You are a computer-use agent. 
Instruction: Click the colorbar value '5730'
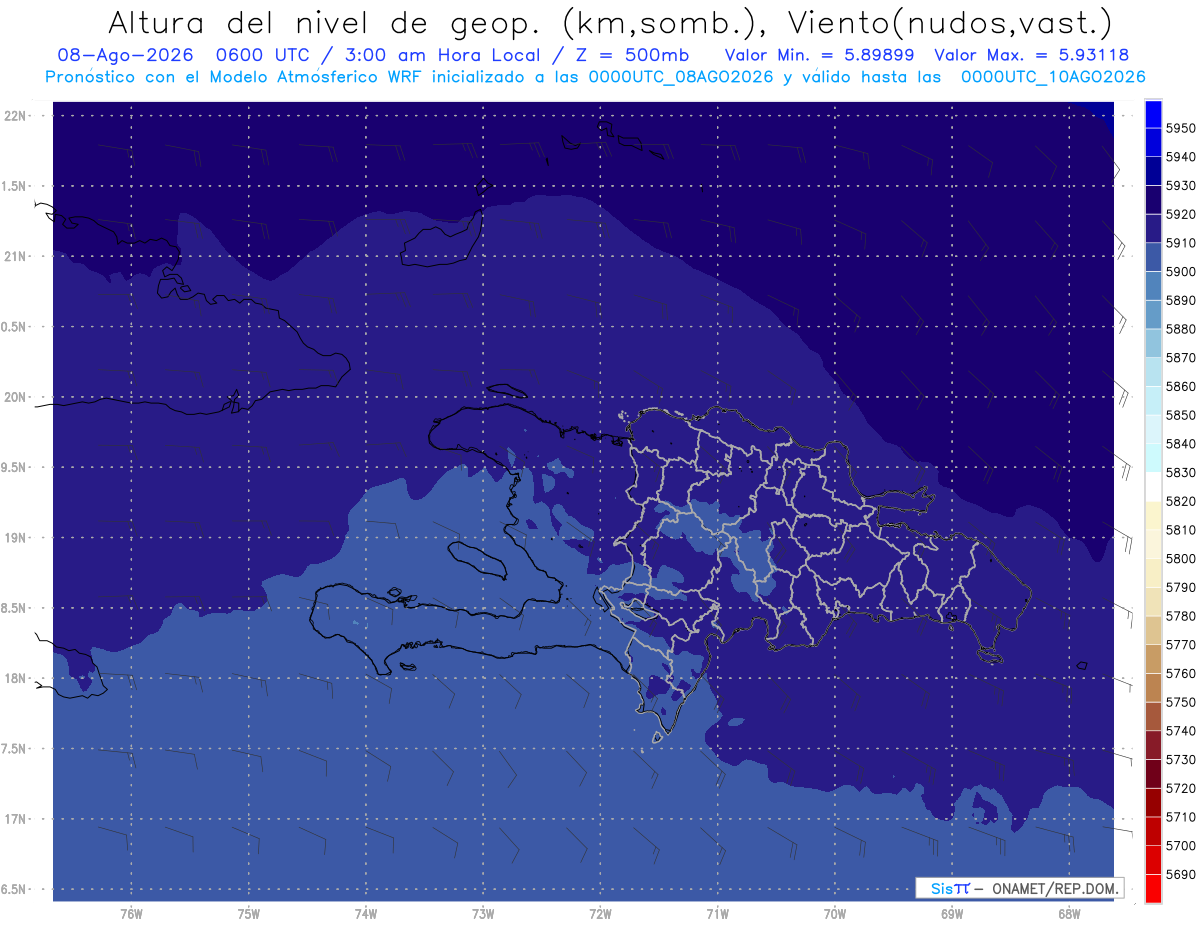coord(1181,760)
